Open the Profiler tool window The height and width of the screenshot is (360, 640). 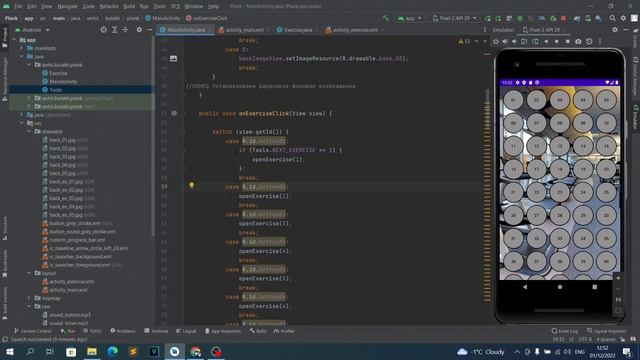(x=284, y=331)
